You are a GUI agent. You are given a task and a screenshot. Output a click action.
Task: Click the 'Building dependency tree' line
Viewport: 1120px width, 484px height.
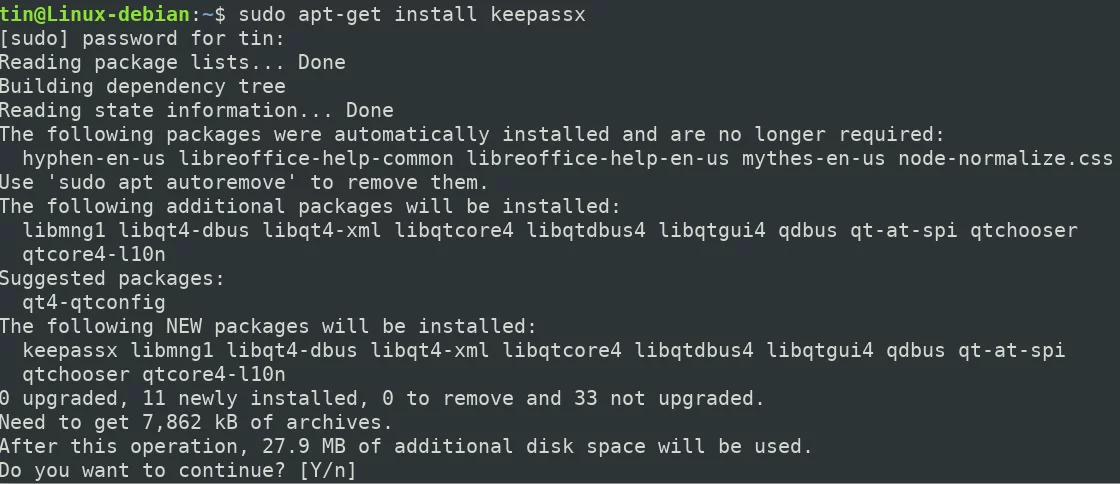click(143, 86)
